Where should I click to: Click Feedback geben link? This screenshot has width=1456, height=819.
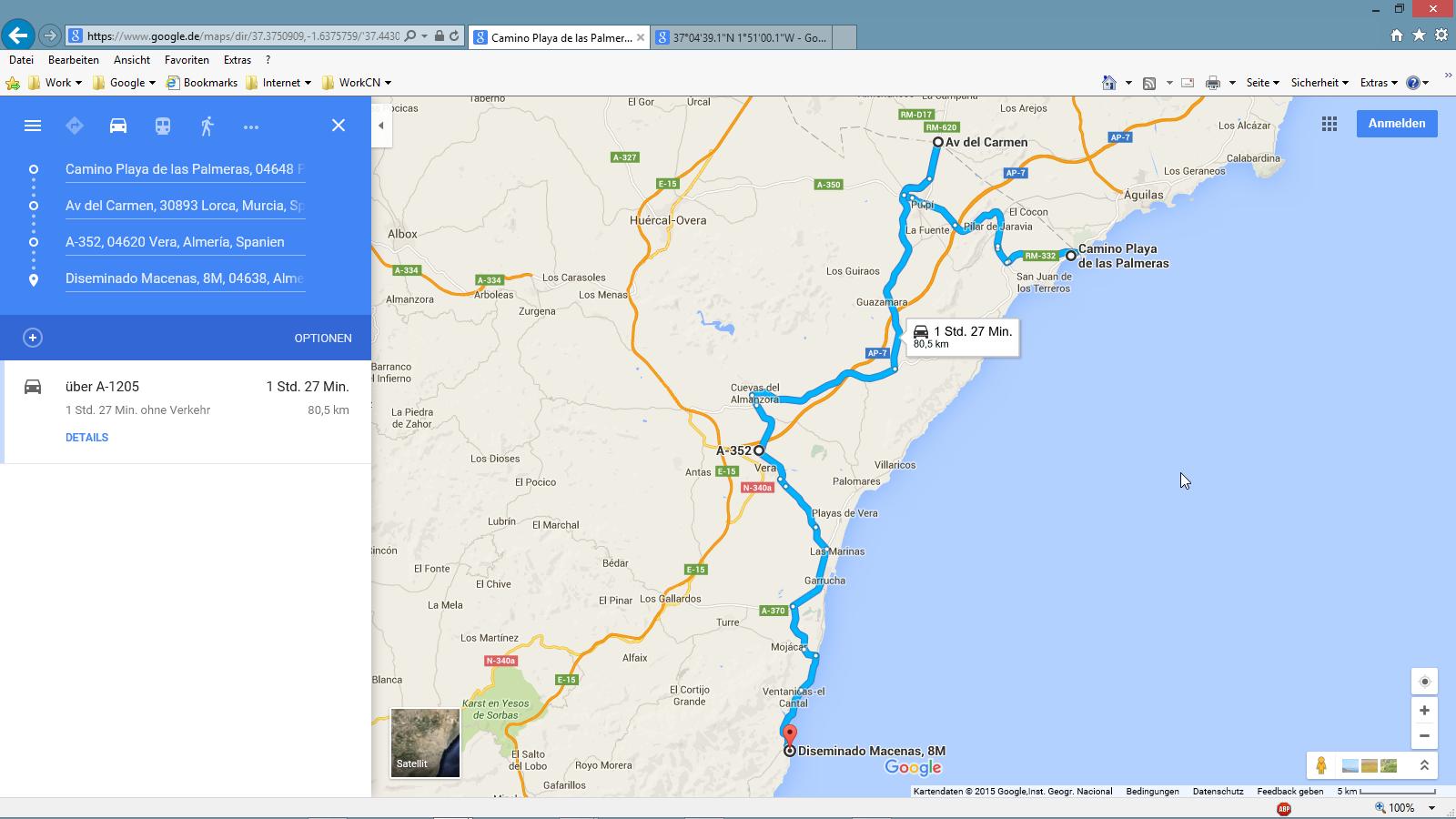pos(1290,792)
